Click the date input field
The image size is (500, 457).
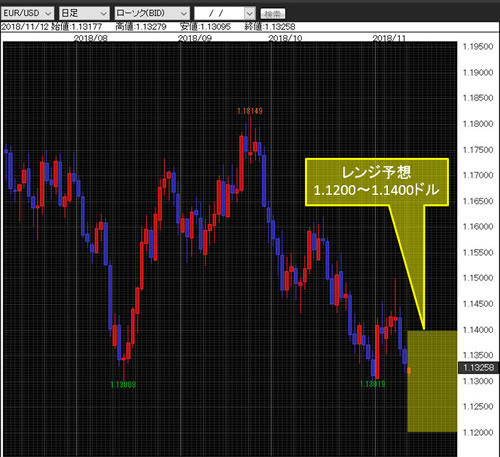coord(220,13)
